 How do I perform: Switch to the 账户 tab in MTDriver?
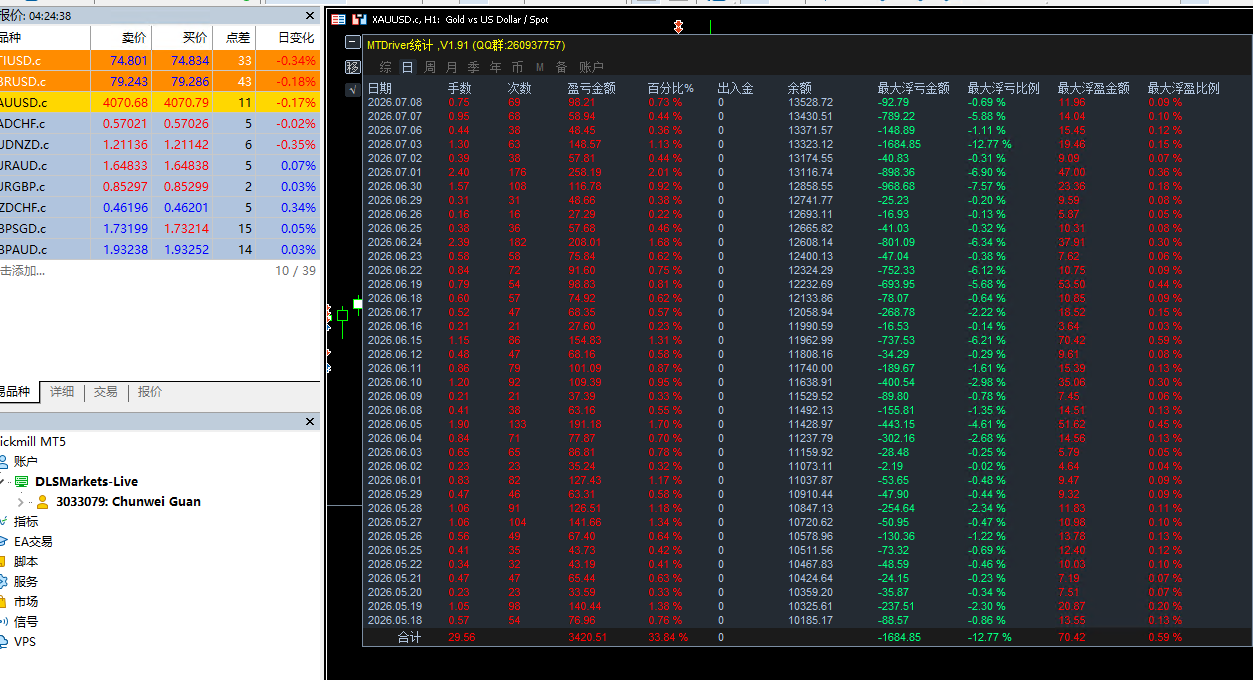tap(592, 67)
